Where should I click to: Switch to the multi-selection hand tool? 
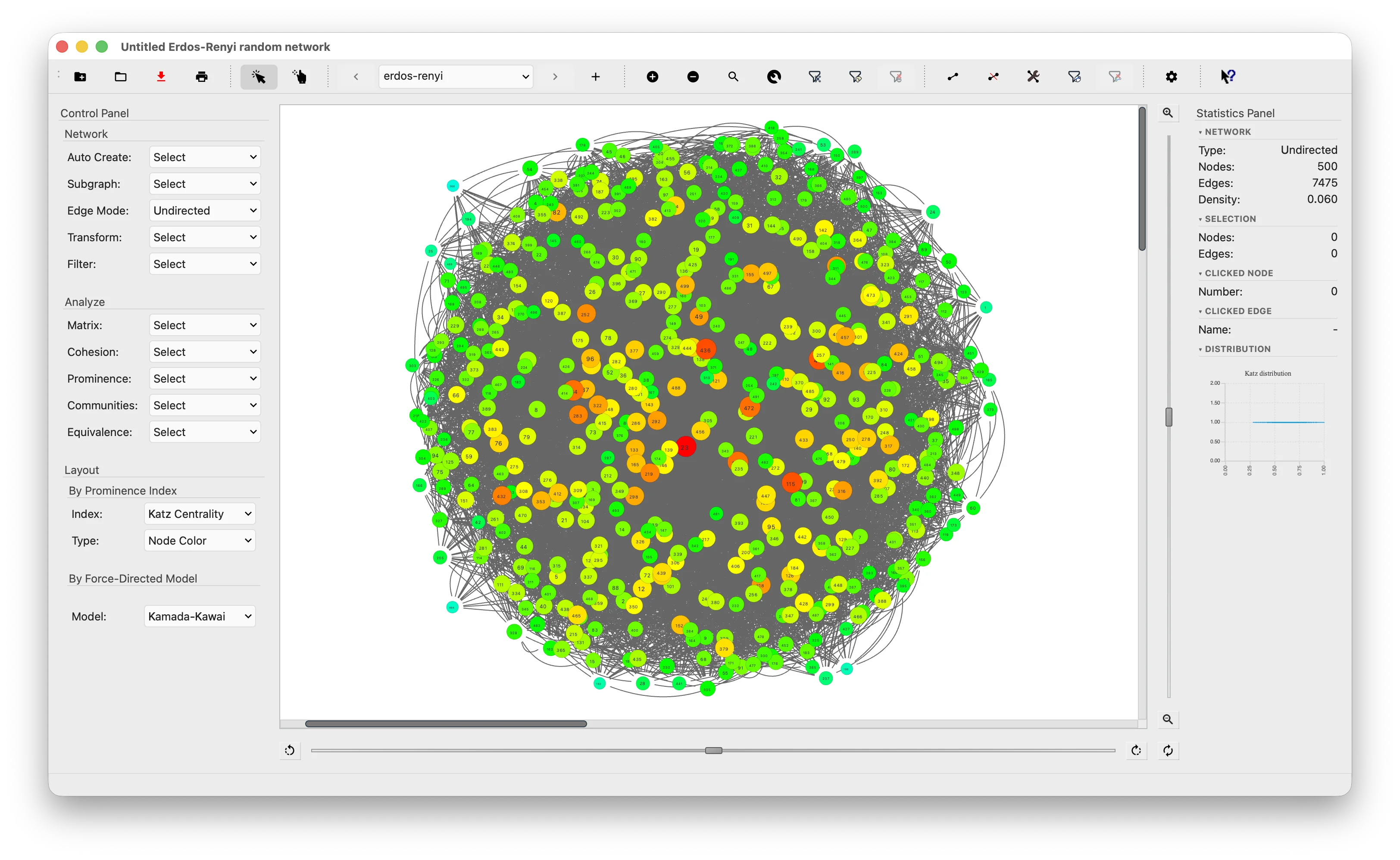[x=299, y=77]
